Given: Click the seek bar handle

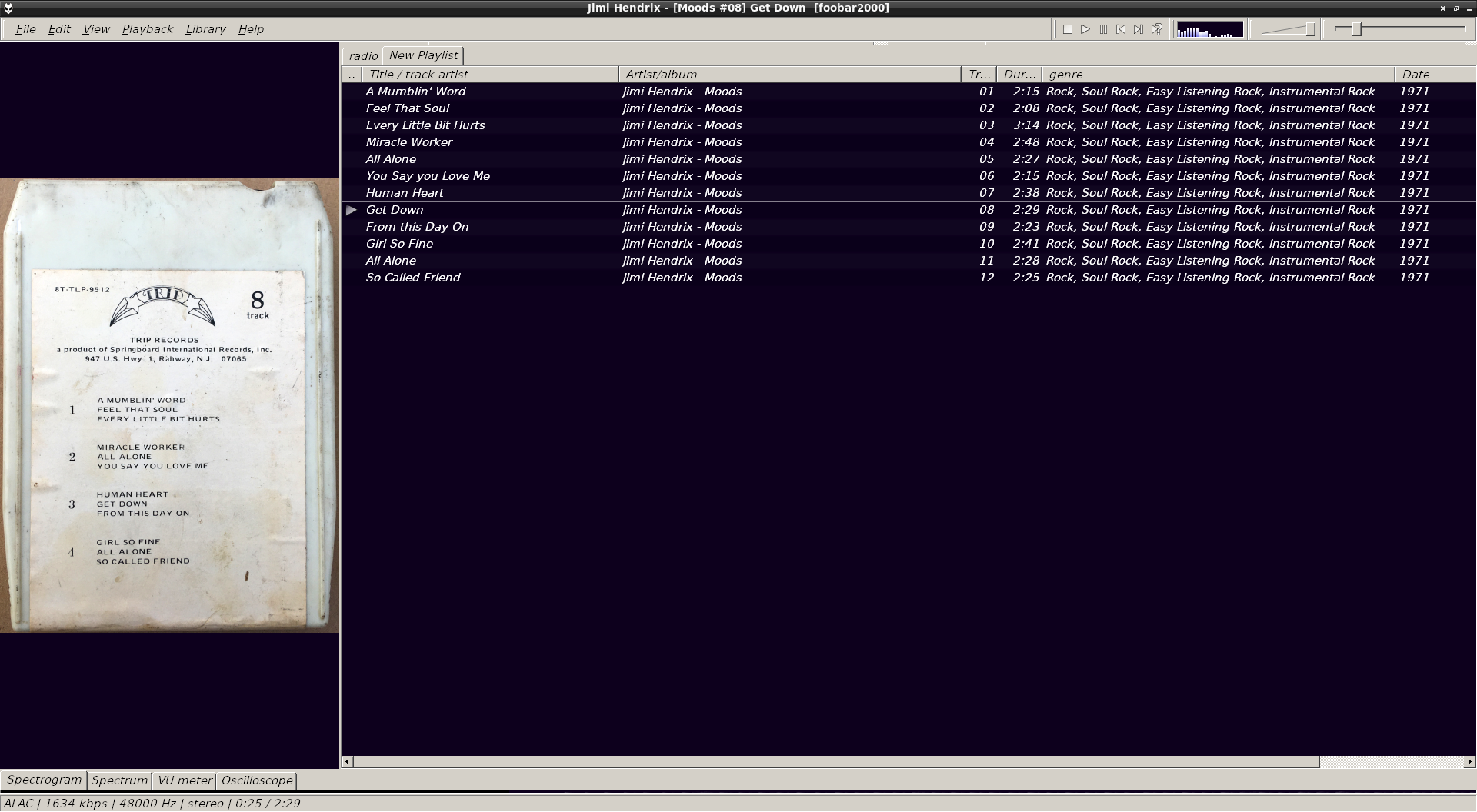Looking at the screenshot, I should pos(1358,29).
